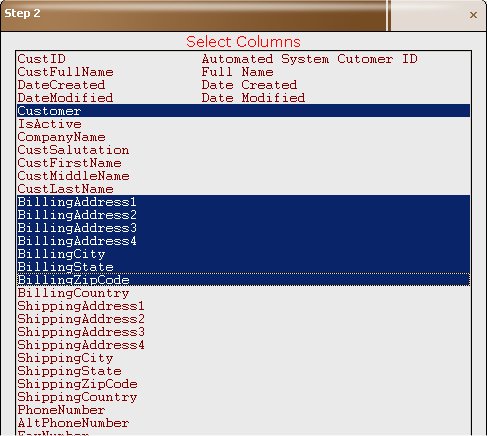Screen dimensions: 487x436
Task: Select the IsActive column
Action: 243,124
